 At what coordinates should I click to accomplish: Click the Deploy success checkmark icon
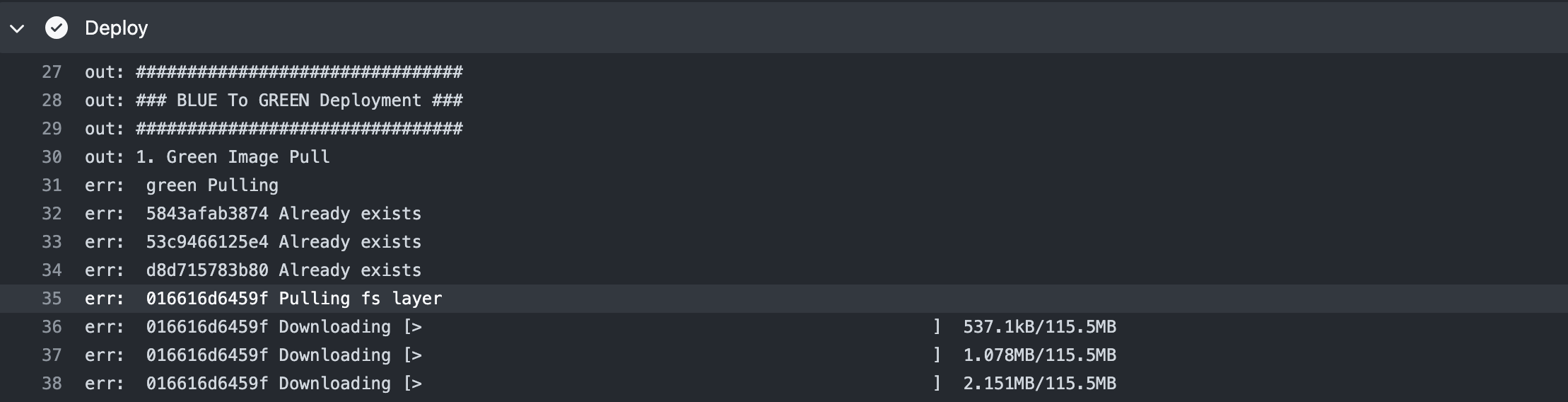pyautogui.click(x=57, y=28)
